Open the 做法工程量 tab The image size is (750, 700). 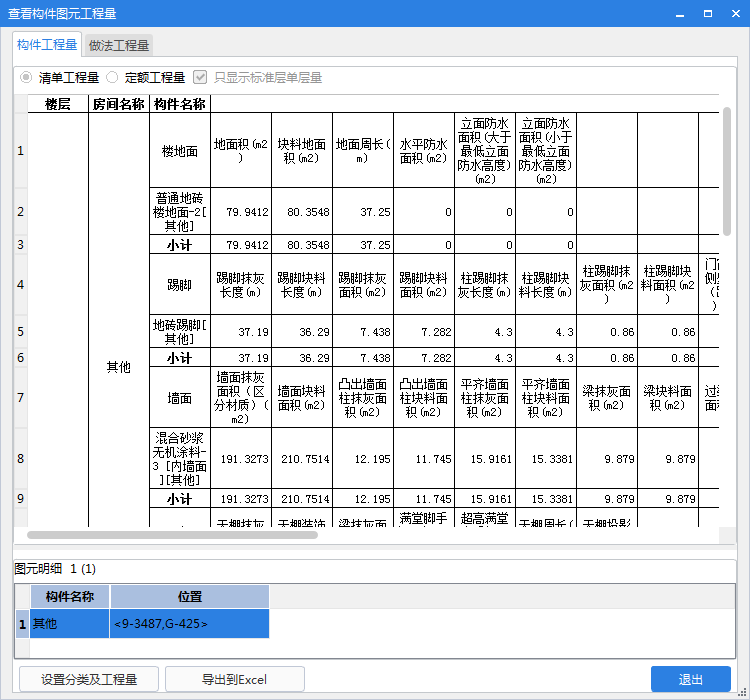[119, 46]
